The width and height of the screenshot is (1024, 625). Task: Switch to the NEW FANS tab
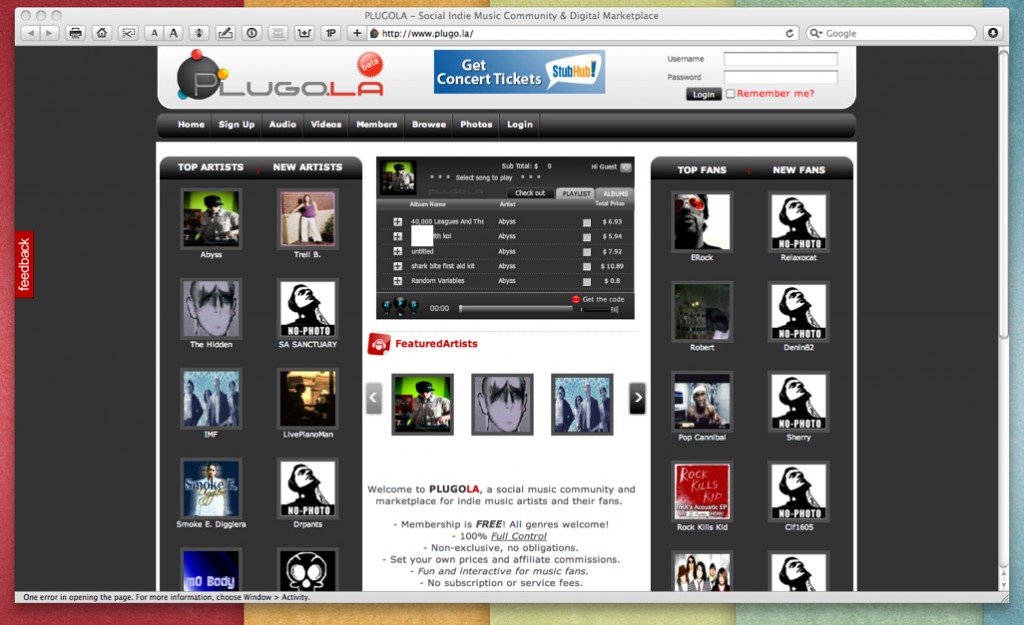[x=799, y=170]
